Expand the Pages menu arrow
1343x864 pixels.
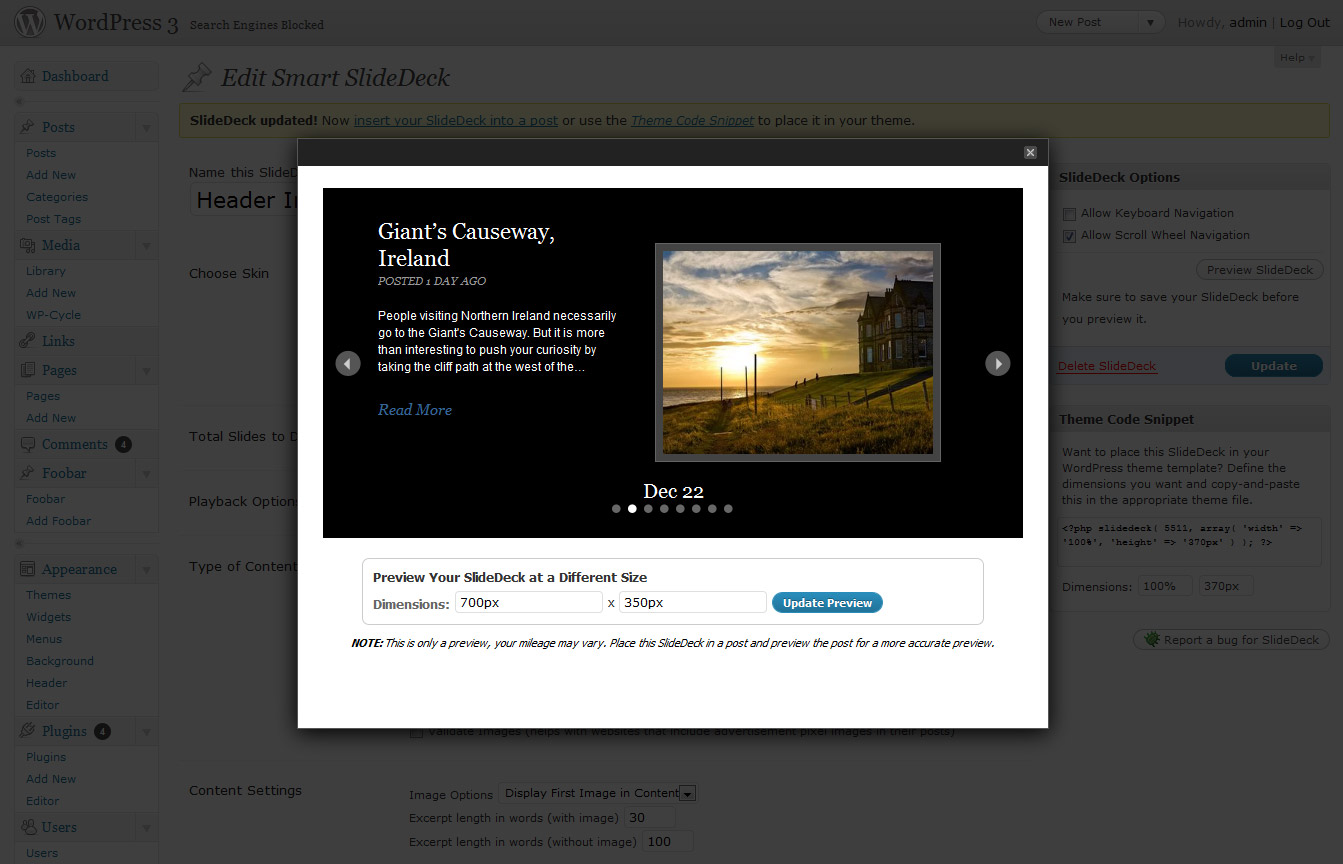coord(146,371)
